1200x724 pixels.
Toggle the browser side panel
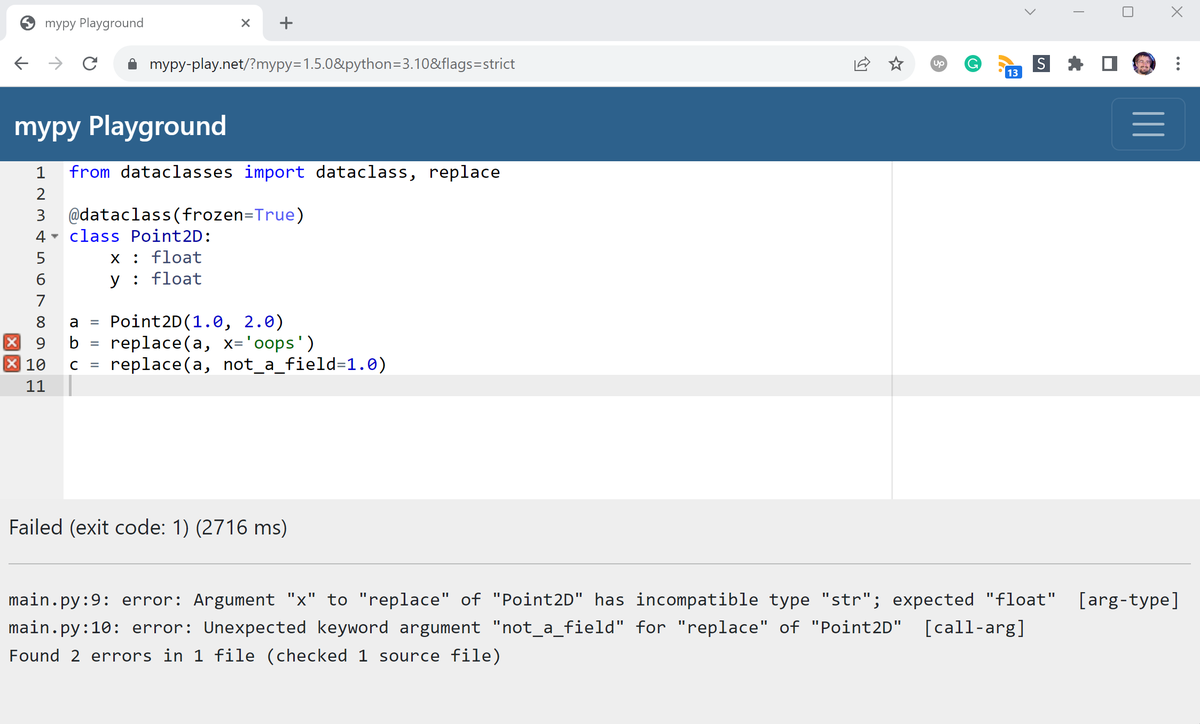coord(1109,64)
